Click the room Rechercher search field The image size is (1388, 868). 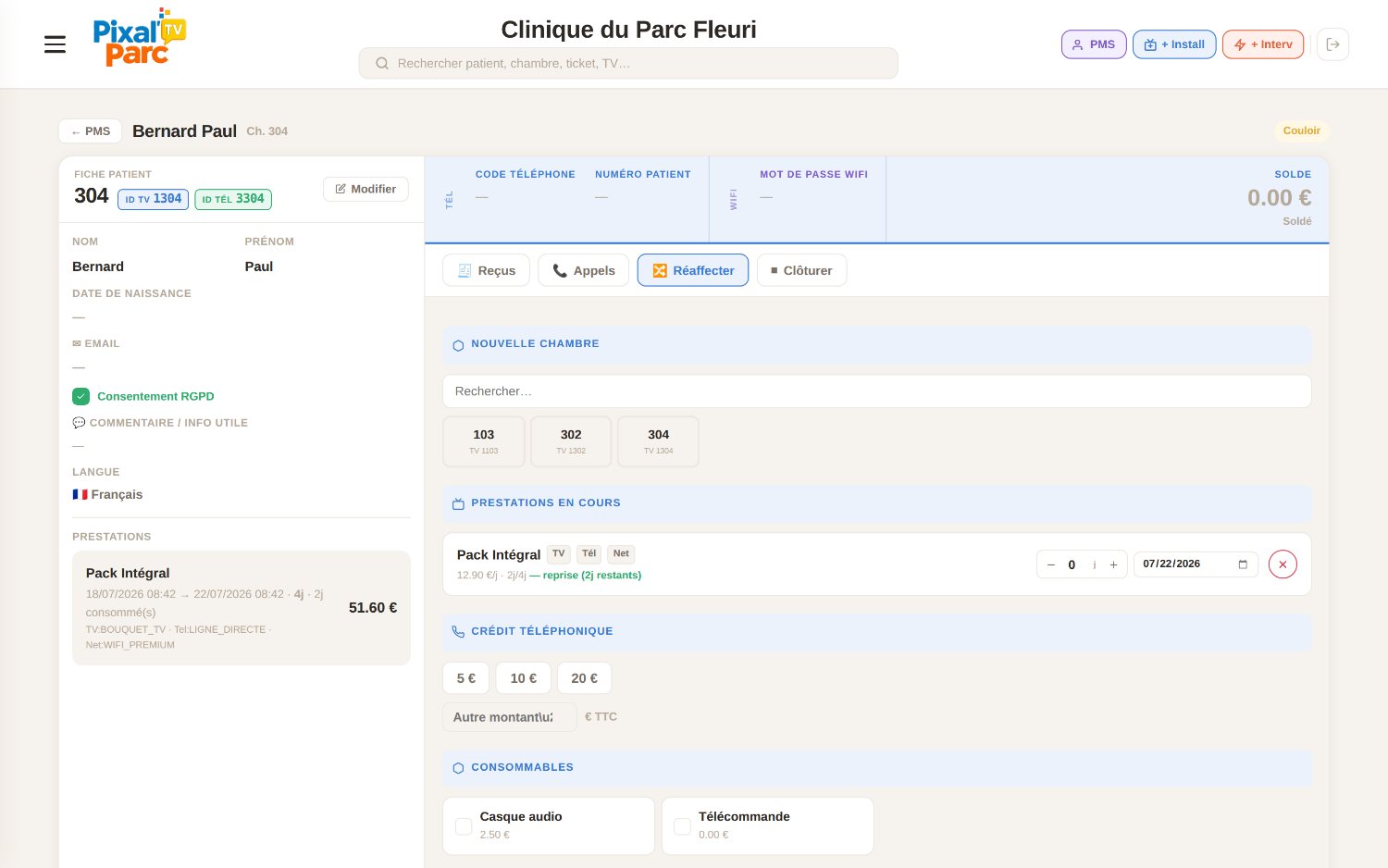877,391
